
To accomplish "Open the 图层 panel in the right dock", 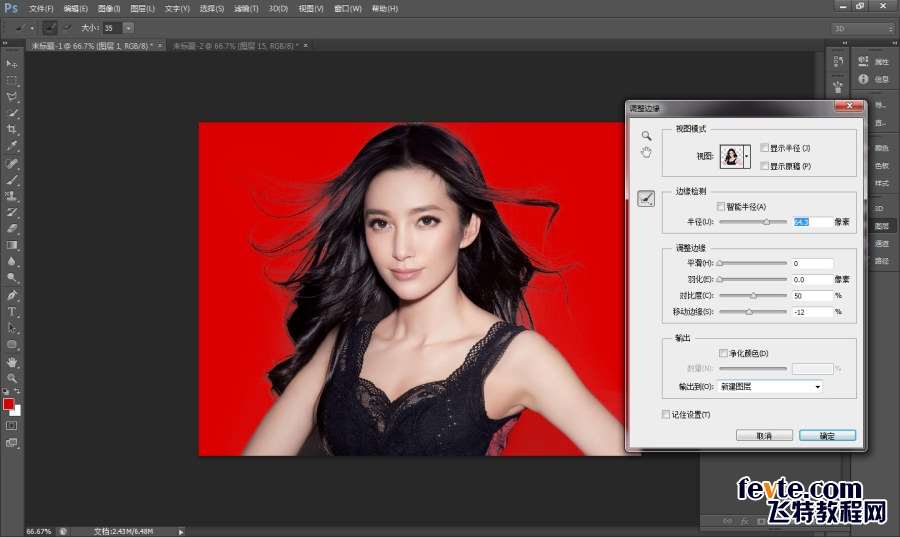I will pos(881,225).
